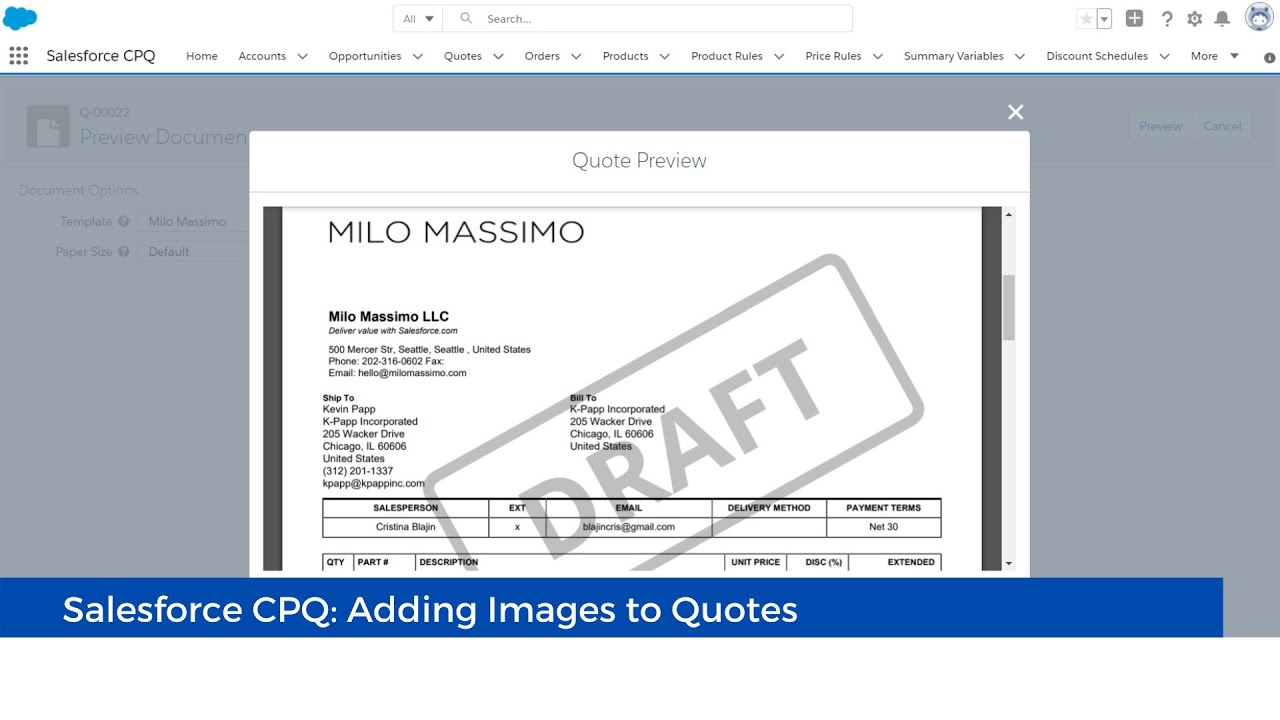Open the Price Rules tab

(833, 56)
